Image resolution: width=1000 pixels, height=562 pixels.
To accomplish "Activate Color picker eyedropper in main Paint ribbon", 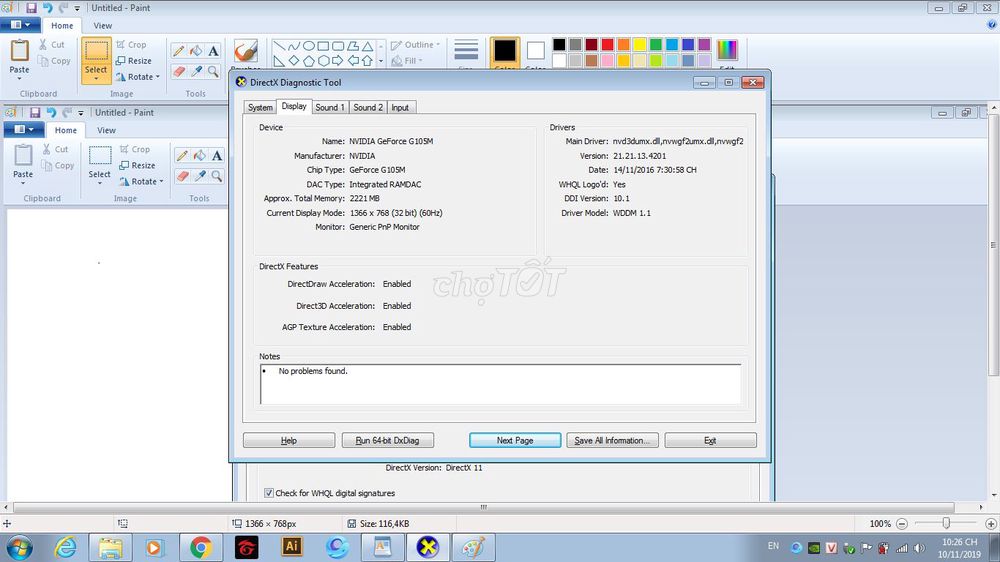I will tap(196, 71).
